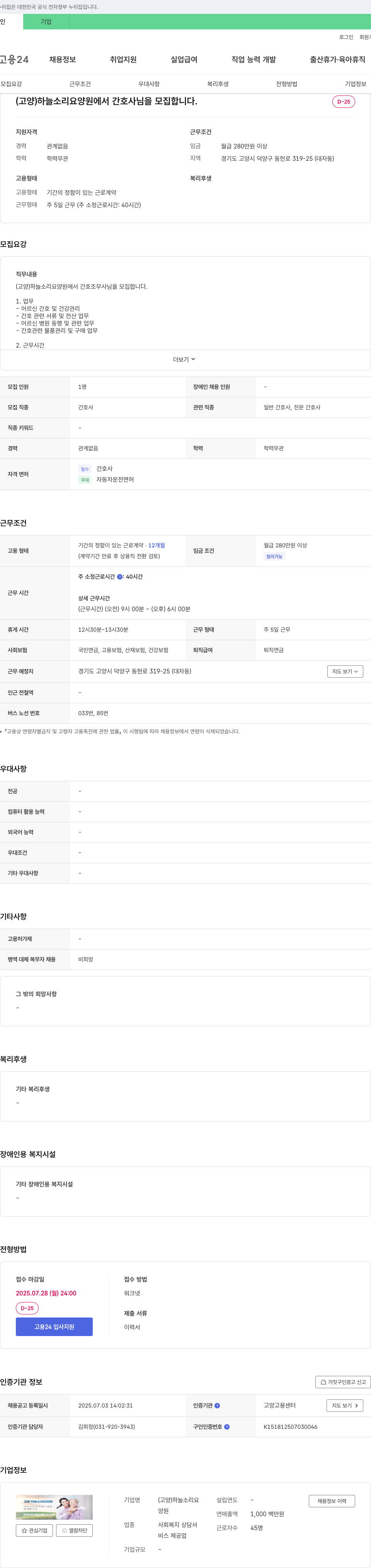
Task: Click the D-25 badge near job title
Action: (344, 102)
